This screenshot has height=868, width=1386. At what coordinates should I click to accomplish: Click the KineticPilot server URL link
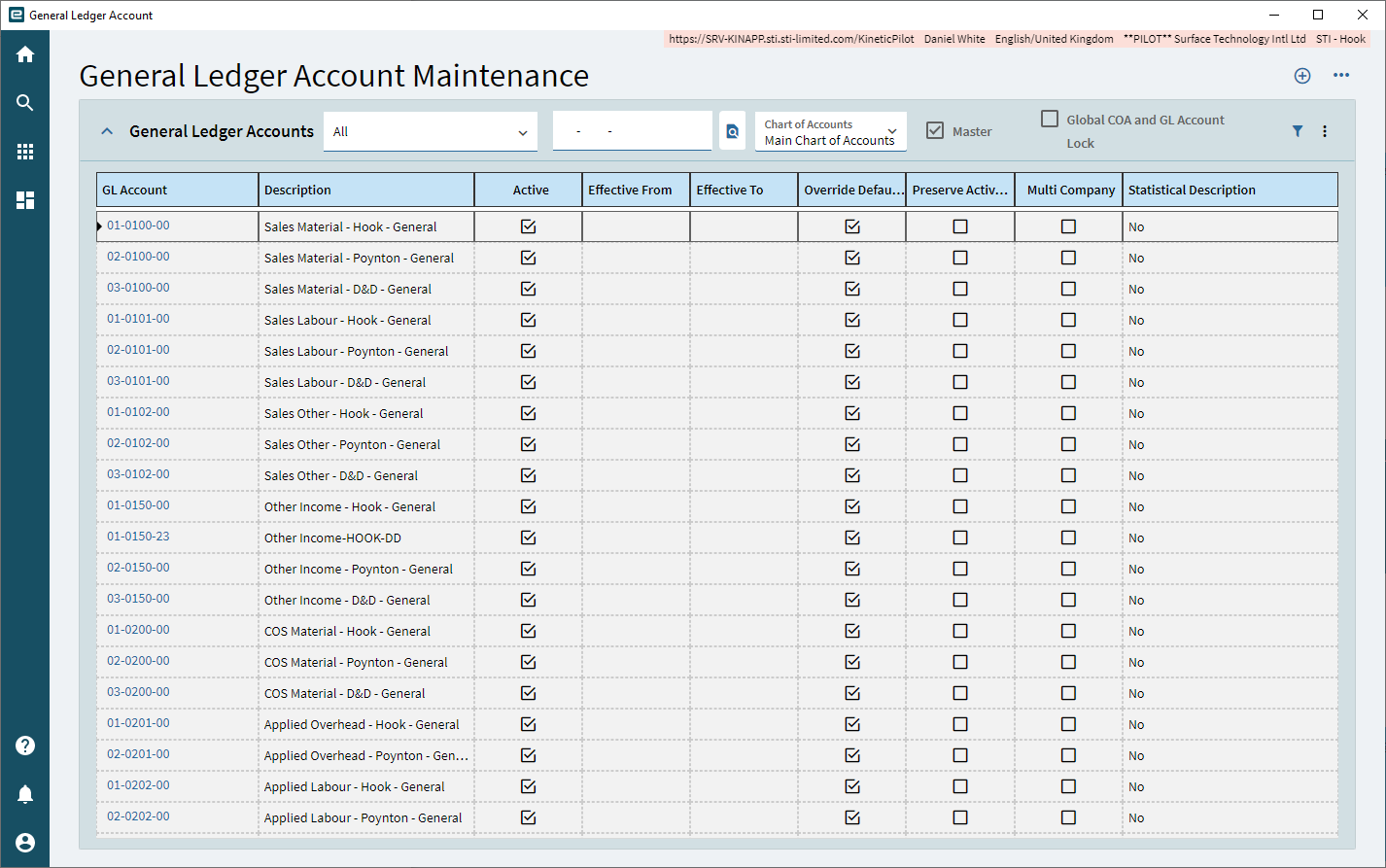pos(790,39)
